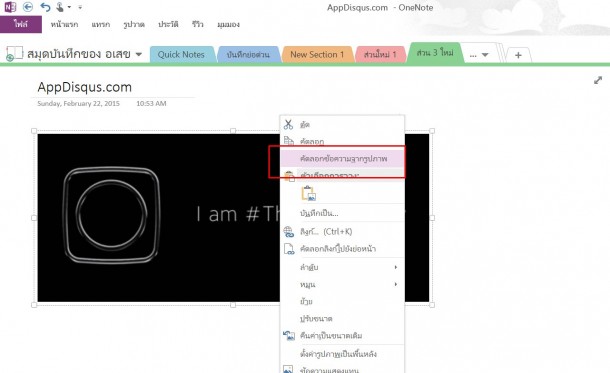Open the purple ไฟล์ (File) menu
610x373 pixels.
click(x=21, y=24)
